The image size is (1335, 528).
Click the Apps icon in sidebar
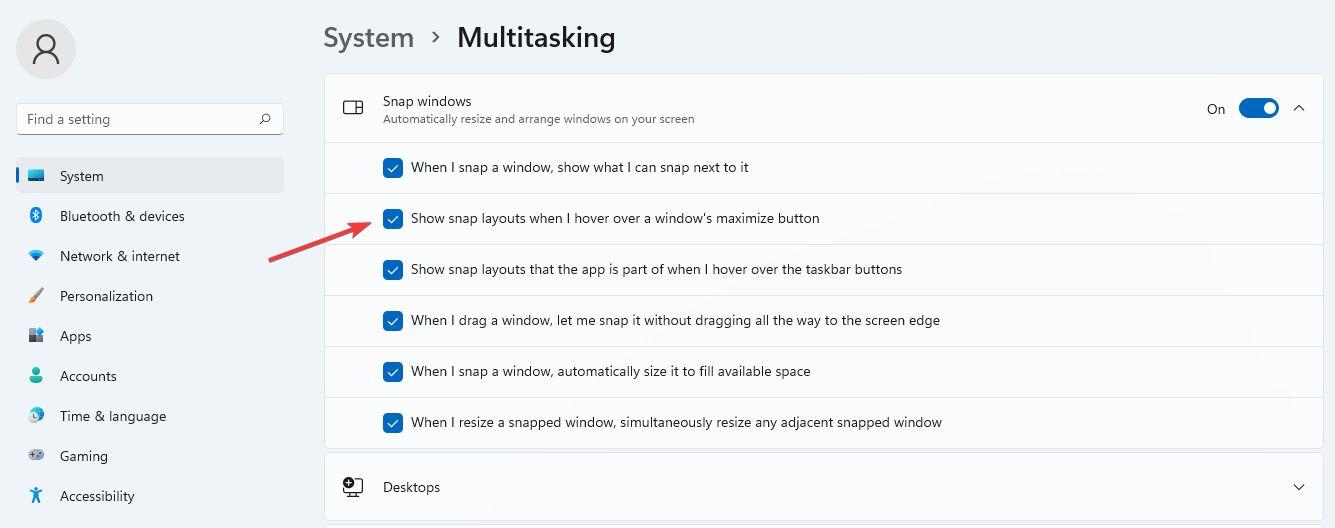pos(36,336)
